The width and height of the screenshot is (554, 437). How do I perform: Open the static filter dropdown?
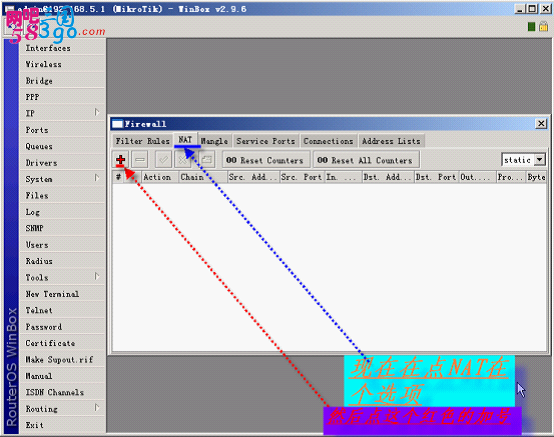(x=540, y=160)
